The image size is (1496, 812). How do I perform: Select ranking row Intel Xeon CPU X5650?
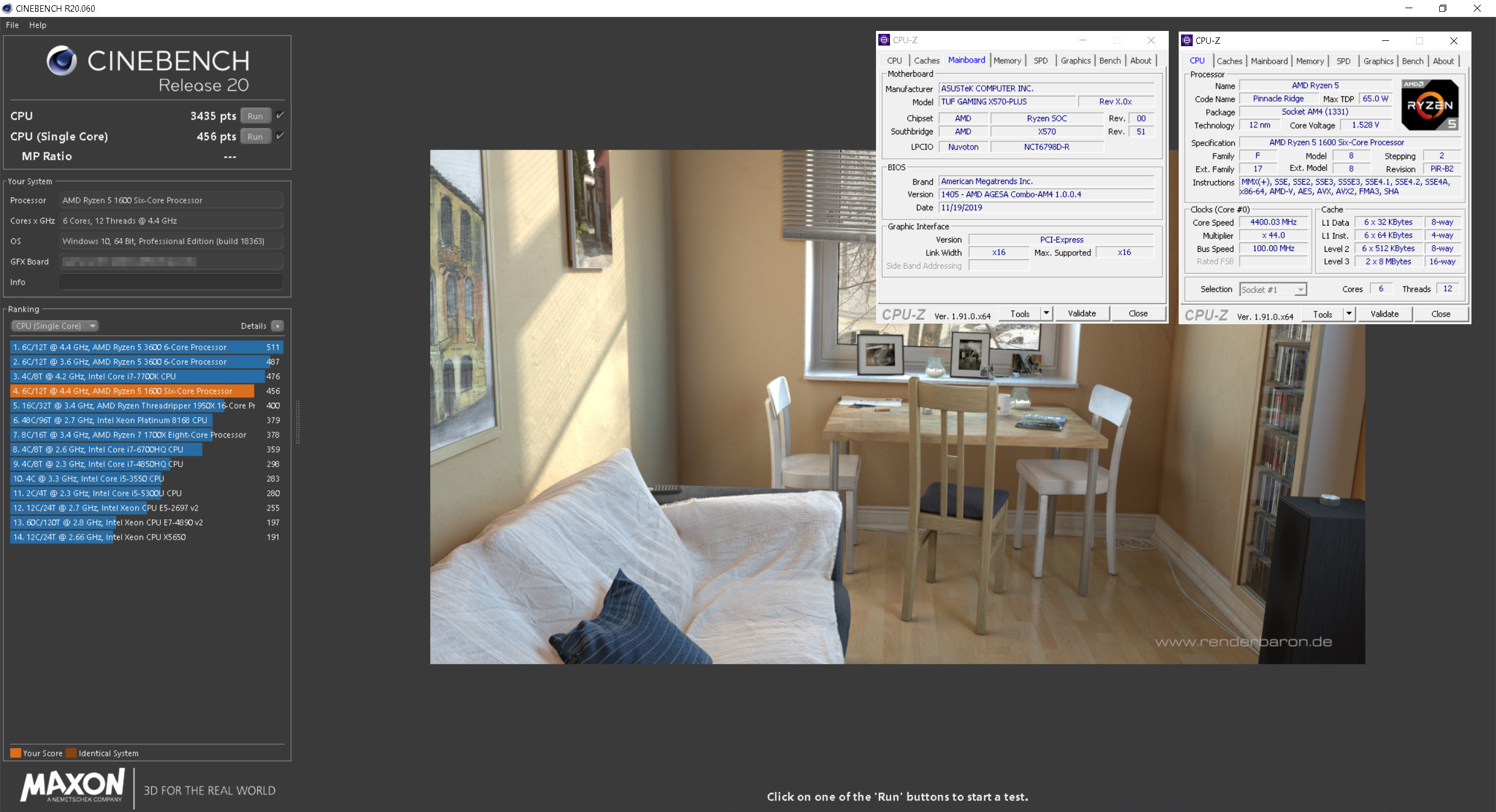point(146,537)
